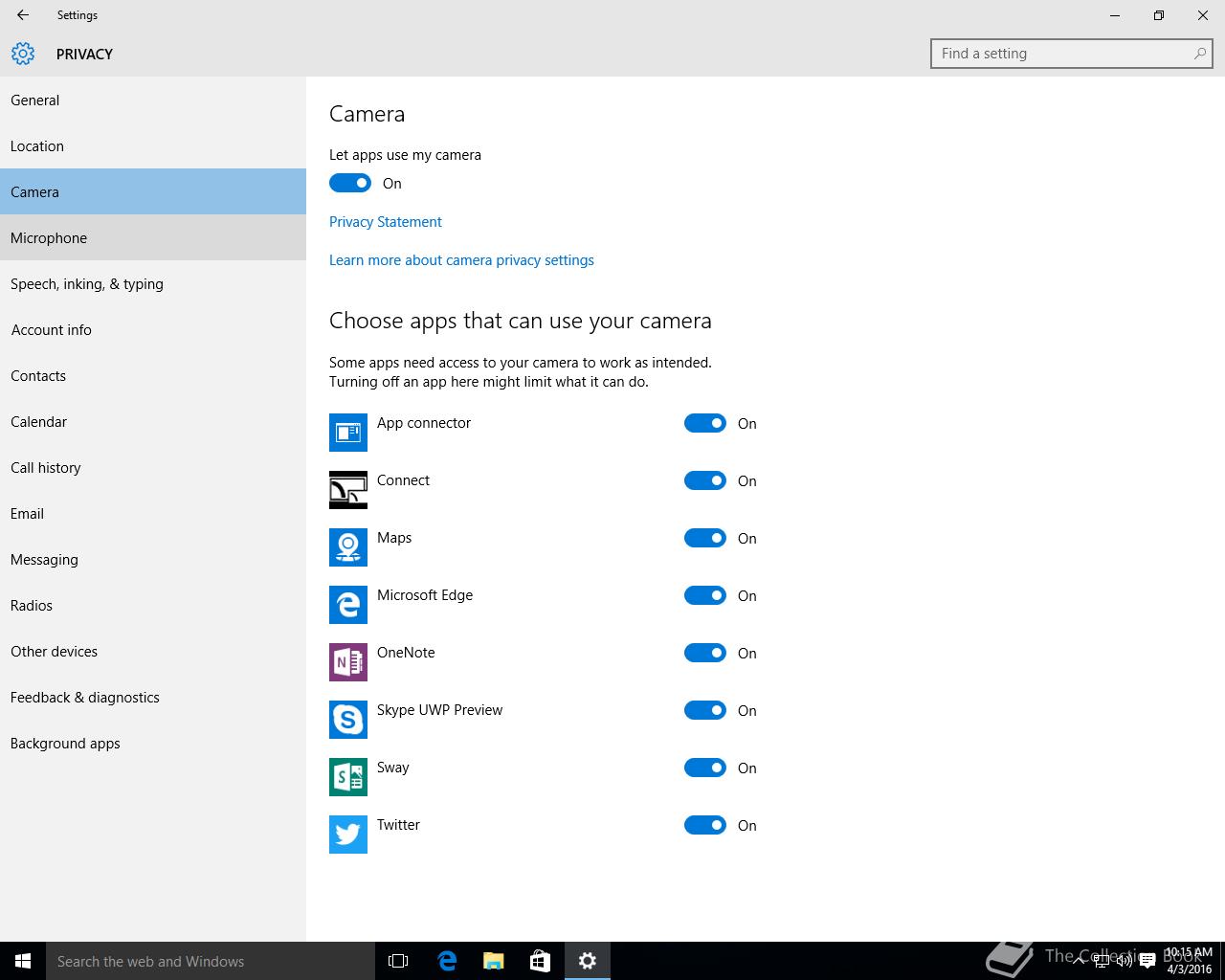Open Speech, inking, & typing settings
This screenshot has width=1225, height=980.
point(153,283)
